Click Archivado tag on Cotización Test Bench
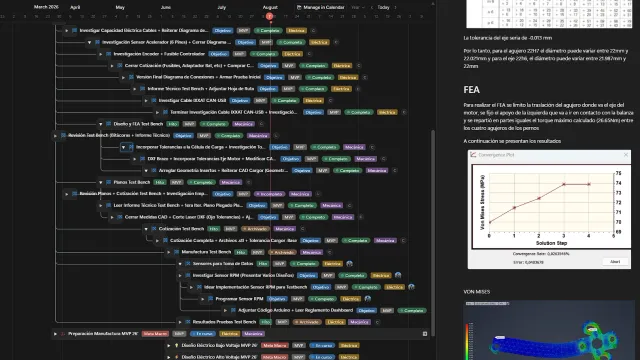Viewport: 640px width, 360px height. tap(255, 229)
